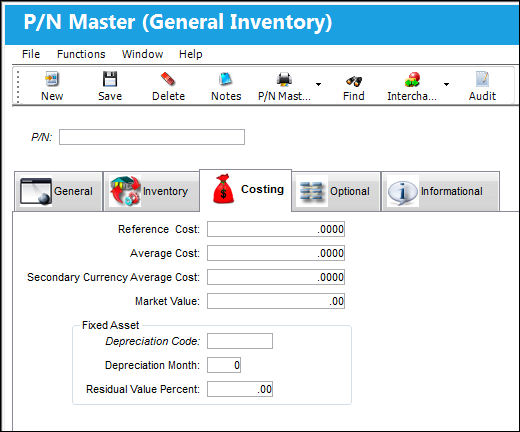Expand the P/N Master print dropdown arrow
Viewport: 520px width, 432px height.
318,84
